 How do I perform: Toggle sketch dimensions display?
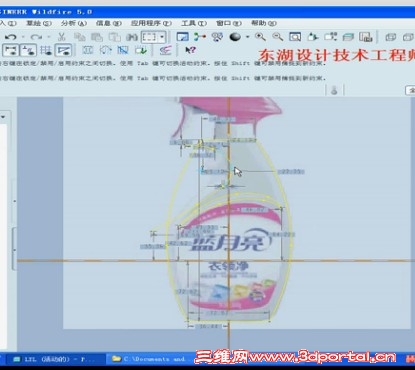tap(11, 51)
